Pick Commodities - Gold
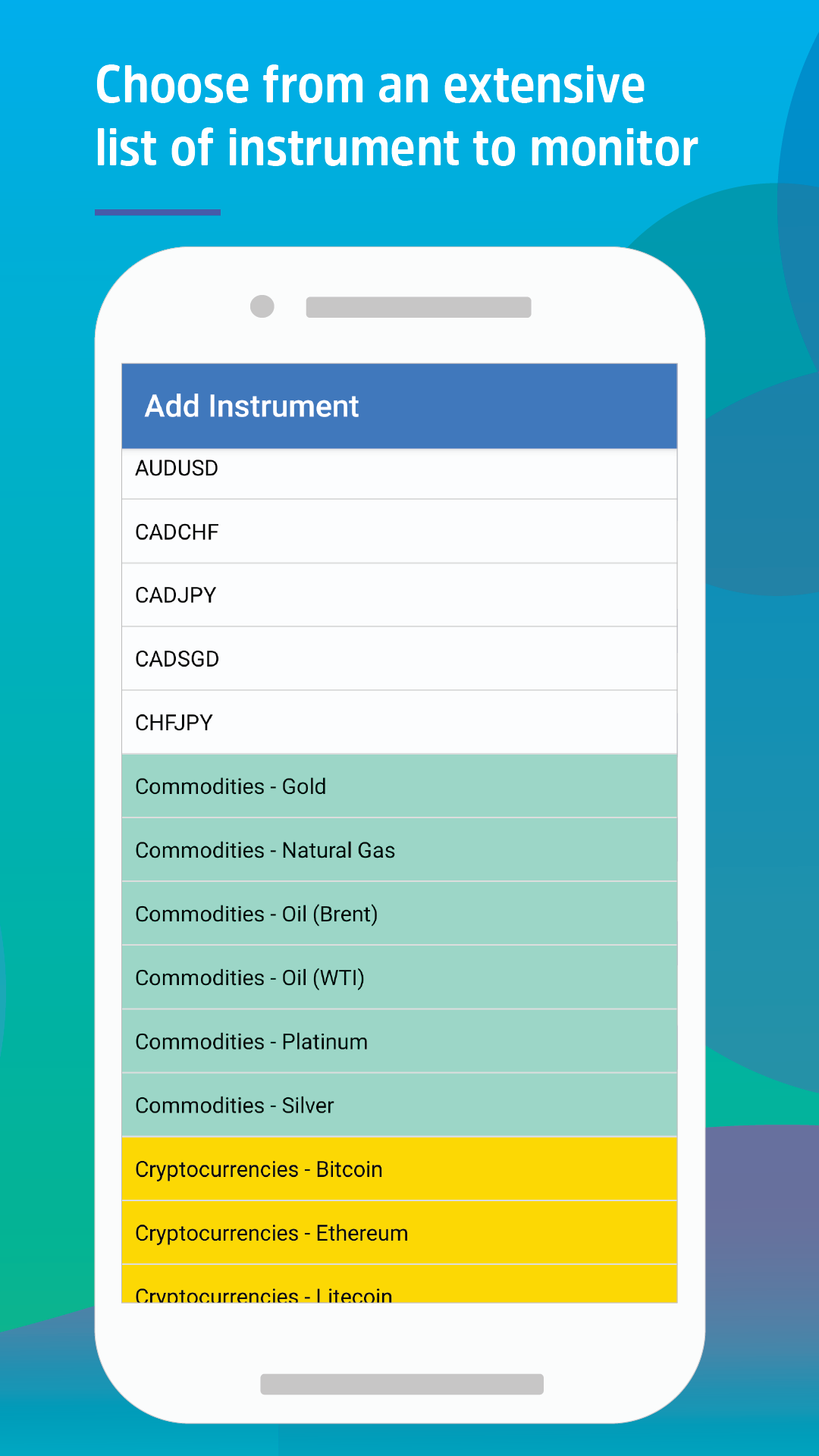Screen dimensions: 819x1456 coord(399,786)
